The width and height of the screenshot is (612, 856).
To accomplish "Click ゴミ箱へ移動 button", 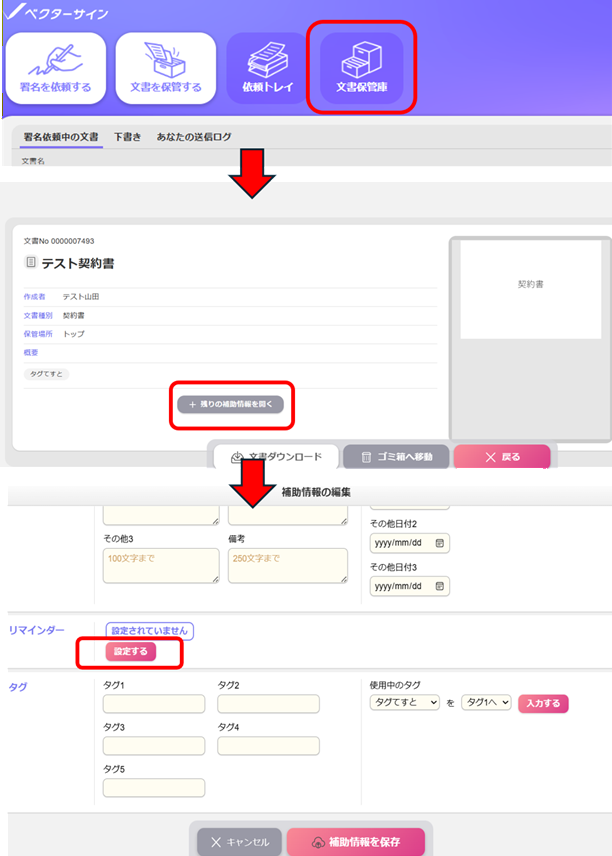I will pos(396,457).
